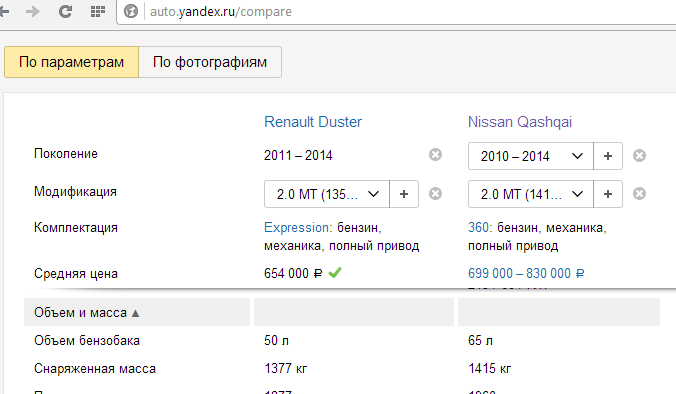Viewport: 676px width, 394px height.
Task: Open the apps grid icon
Action: pyautogui.click(x=98, y=11)
